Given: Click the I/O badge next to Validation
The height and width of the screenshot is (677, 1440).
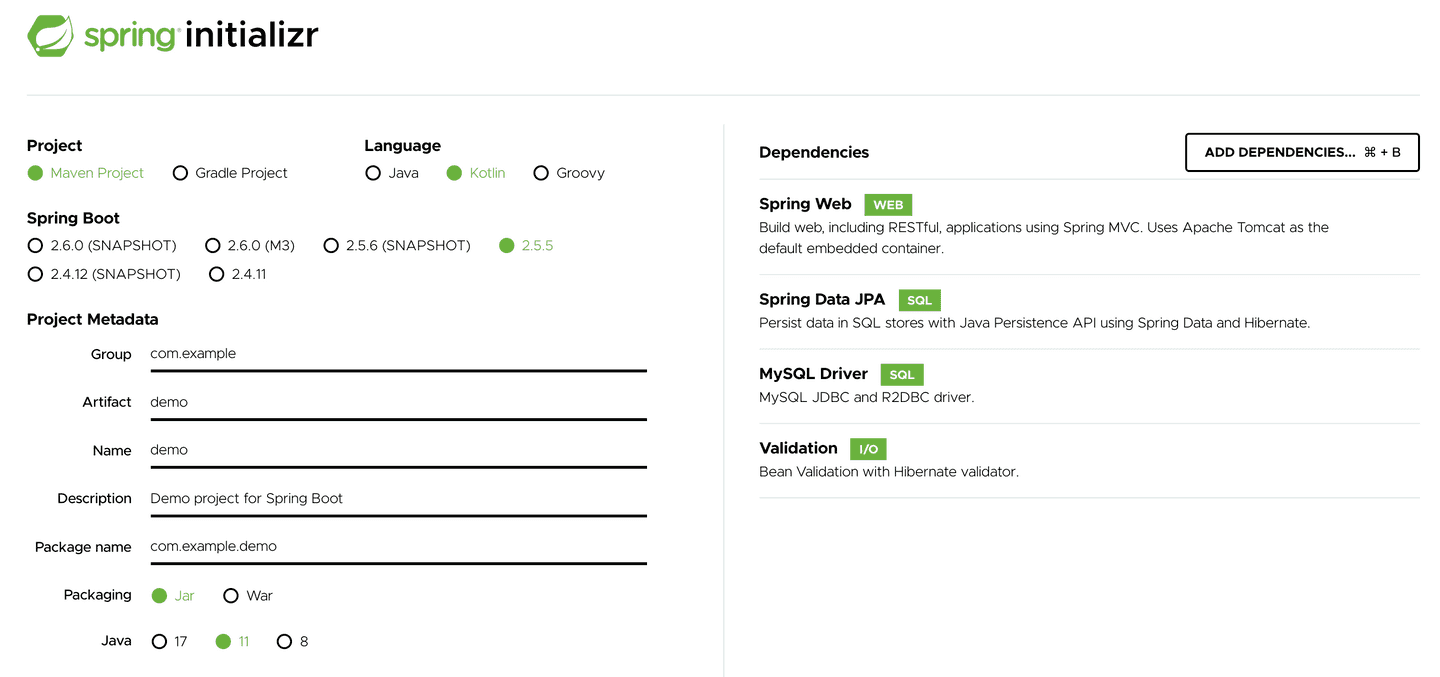Looking at the screenshot, I should pyautogui.click(x=867, y=449).
